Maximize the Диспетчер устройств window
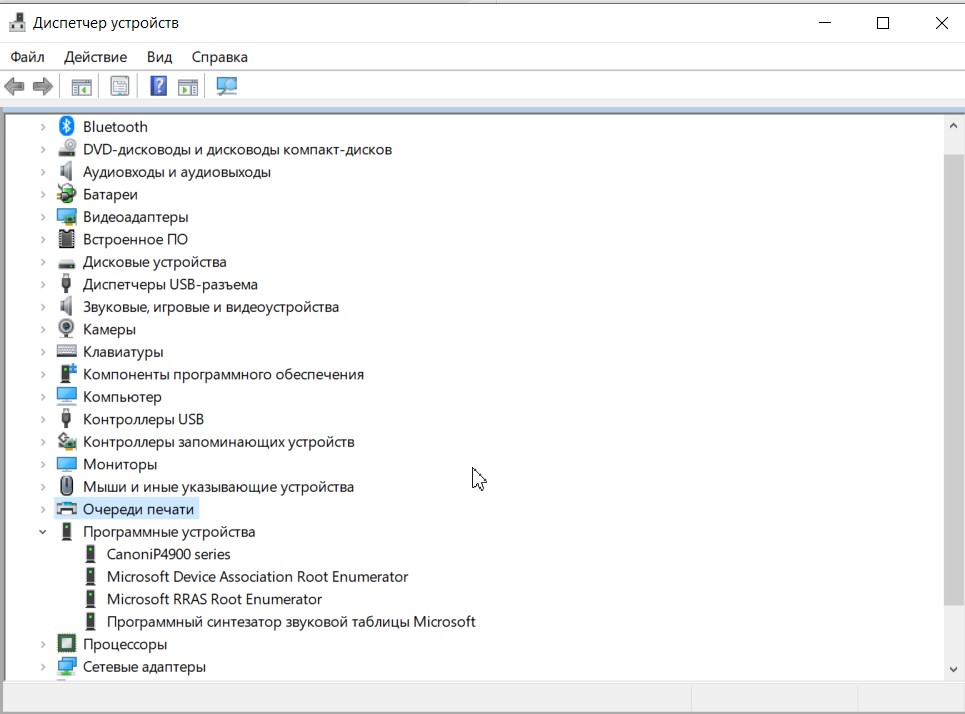Viewport: 965px width, 714px height. point(883,23)
